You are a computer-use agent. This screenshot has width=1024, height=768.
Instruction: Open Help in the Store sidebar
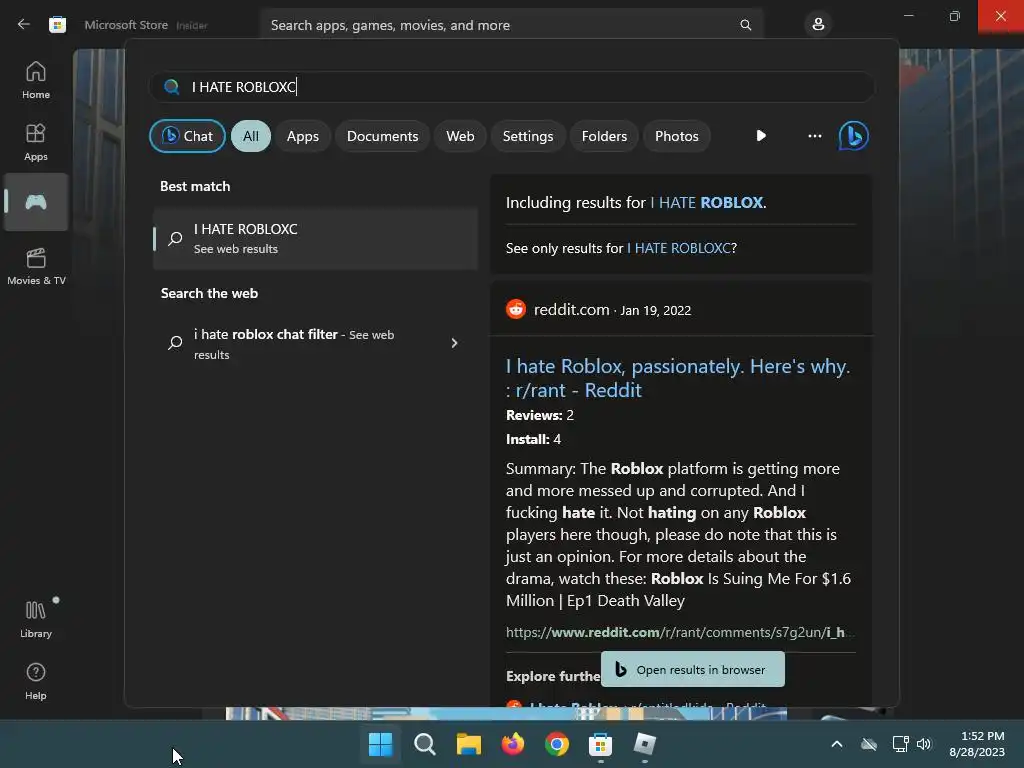(36, 681)
